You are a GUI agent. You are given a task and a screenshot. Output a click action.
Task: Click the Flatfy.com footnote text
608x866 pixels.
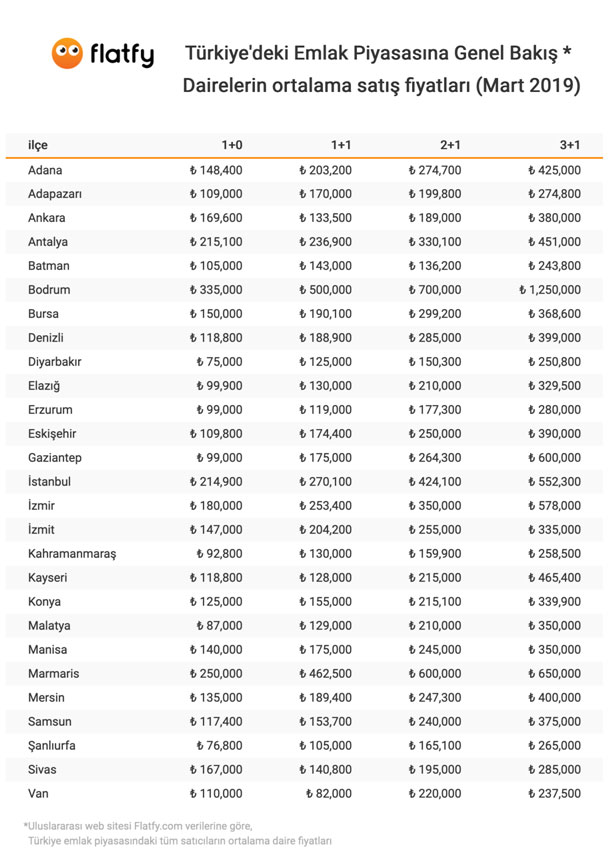click(138, 826)
